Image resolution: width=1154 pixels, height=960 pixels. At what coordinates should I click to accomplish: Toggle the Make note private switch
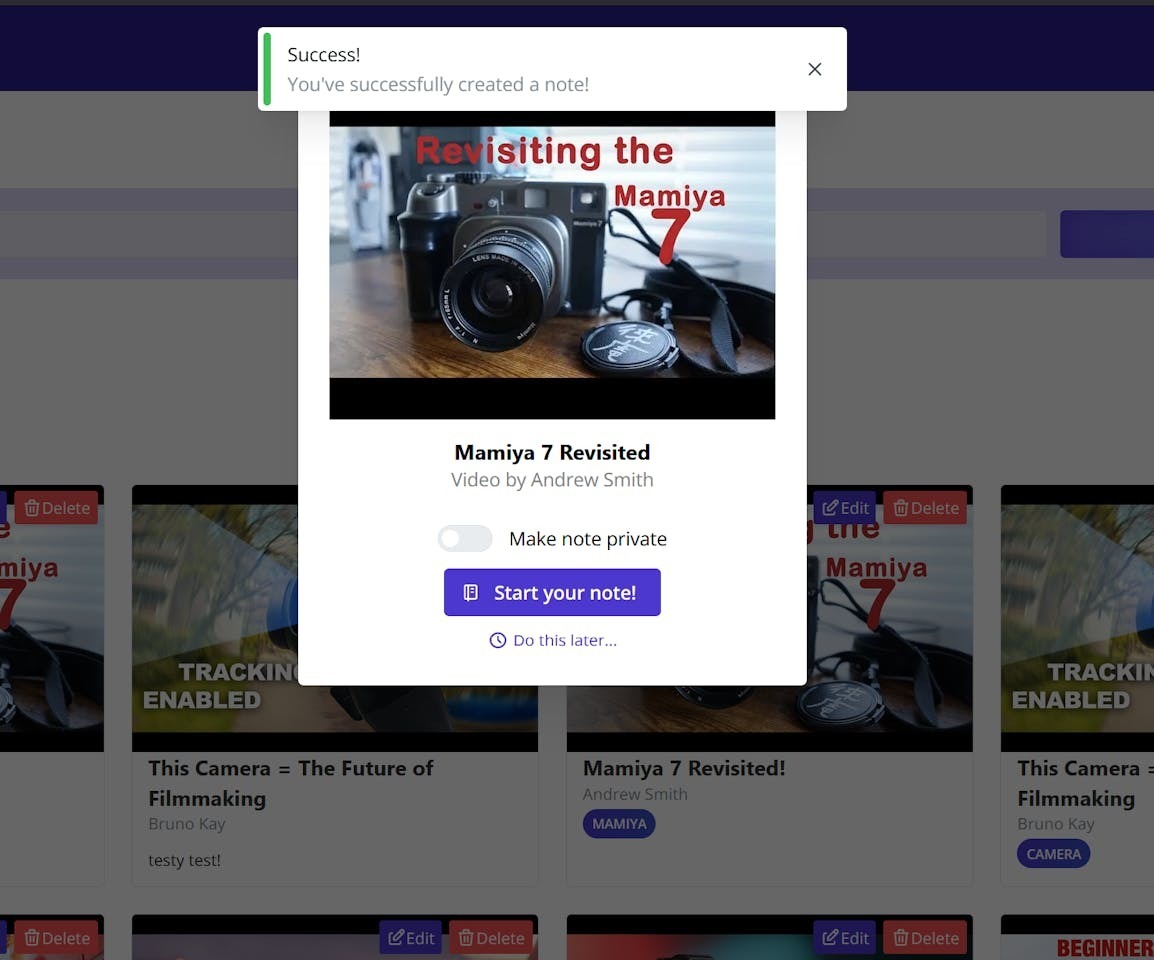click(465, 538)
